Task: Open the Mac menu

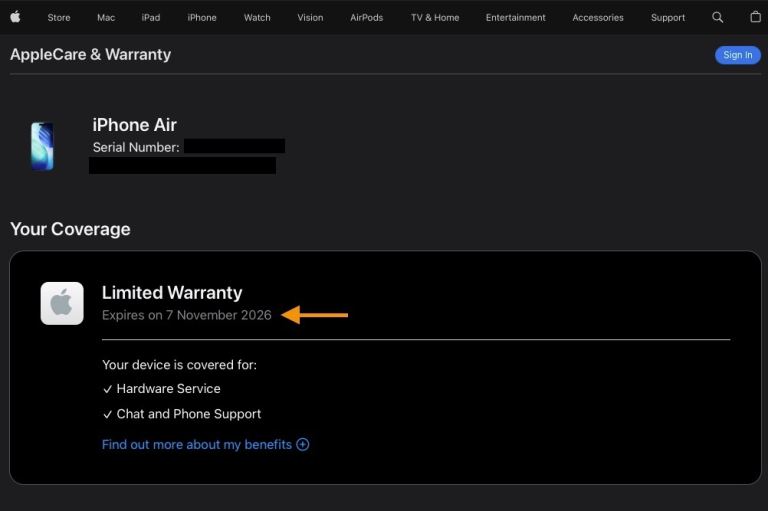Action: click(x=106, y=18)
